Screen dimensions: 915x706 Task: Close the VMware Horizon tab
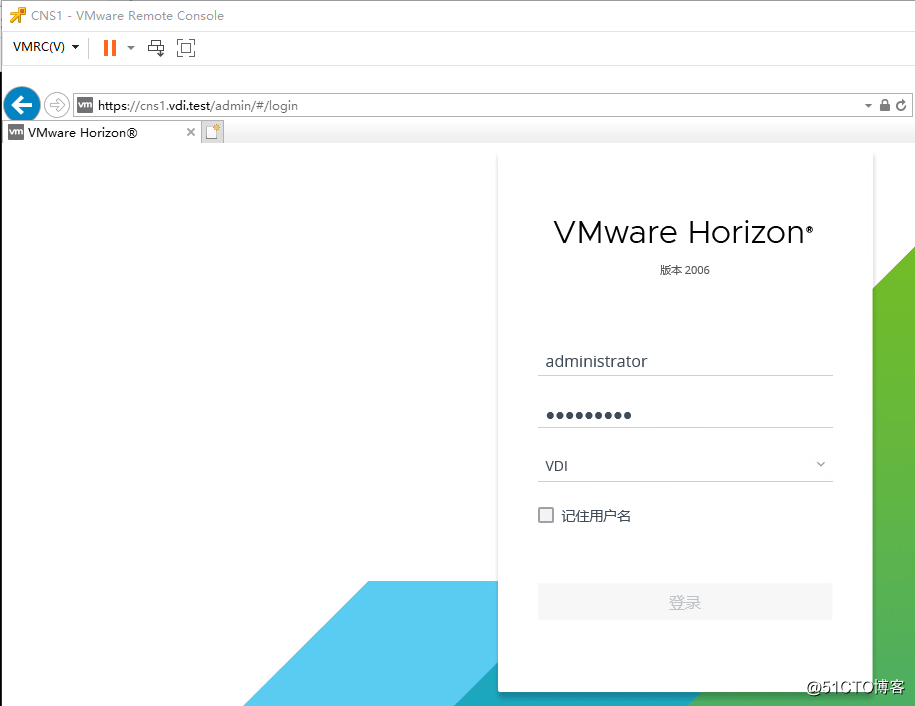pos(191,132)
